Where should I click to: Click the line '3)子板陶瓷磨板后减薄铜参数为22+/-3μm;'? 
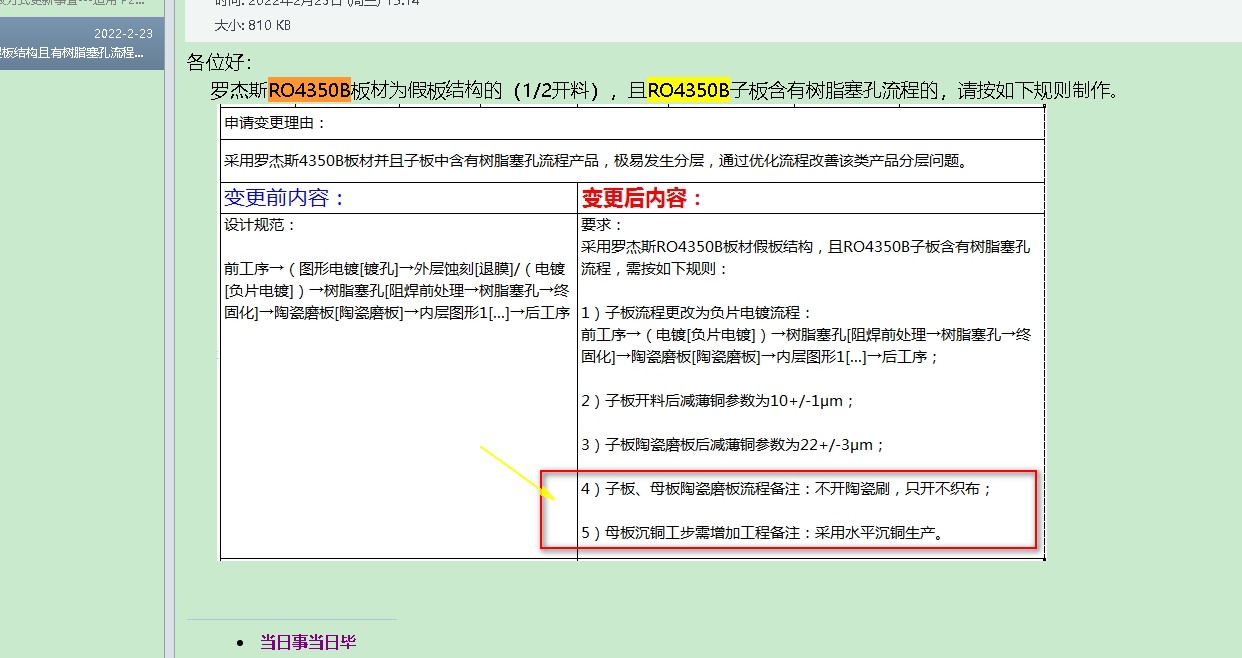733,445
